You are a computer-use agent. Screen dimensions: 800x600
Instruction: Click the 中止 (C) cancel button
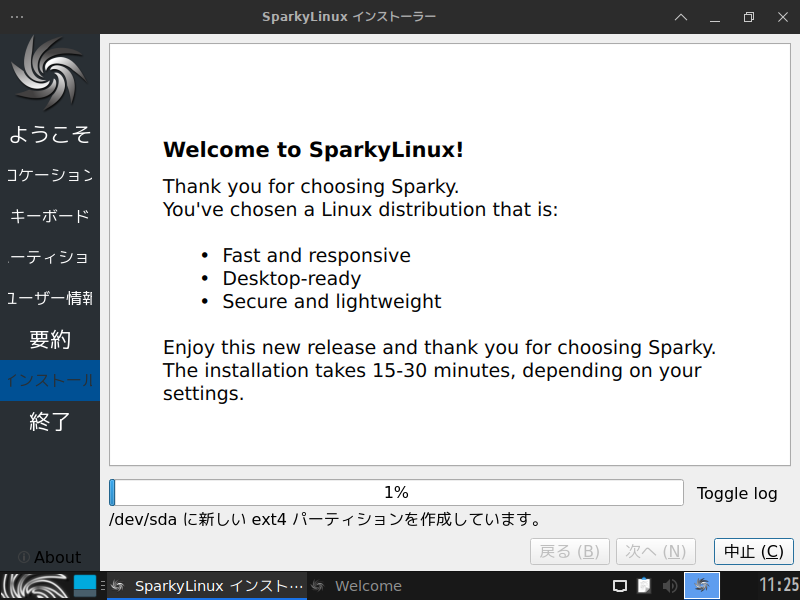click(754, 552)
